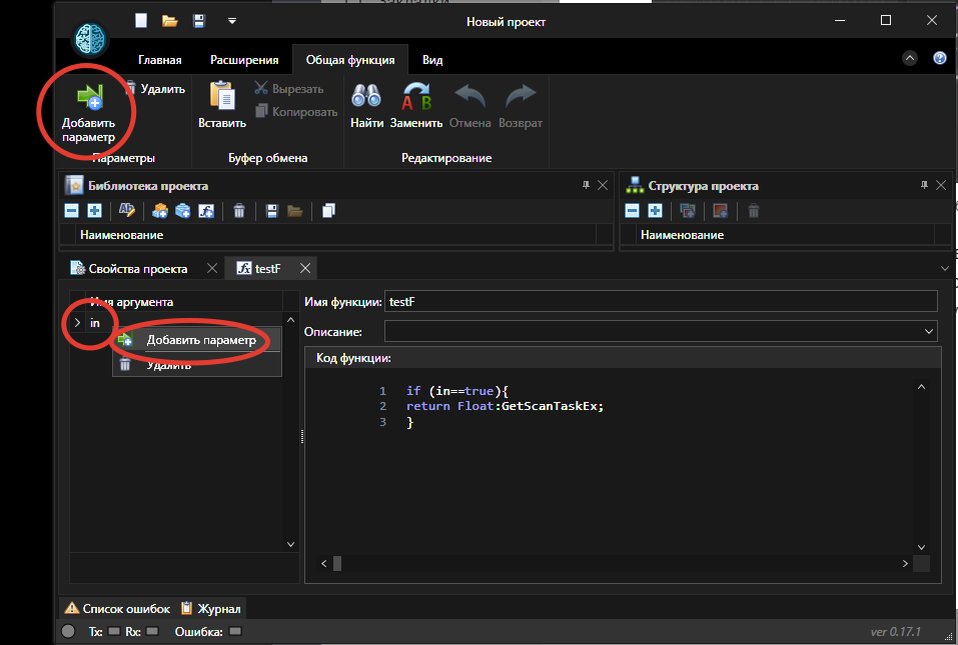958x645 pixels.
Task: Click code editor scroll right arrow
Action: coord(905,564)
